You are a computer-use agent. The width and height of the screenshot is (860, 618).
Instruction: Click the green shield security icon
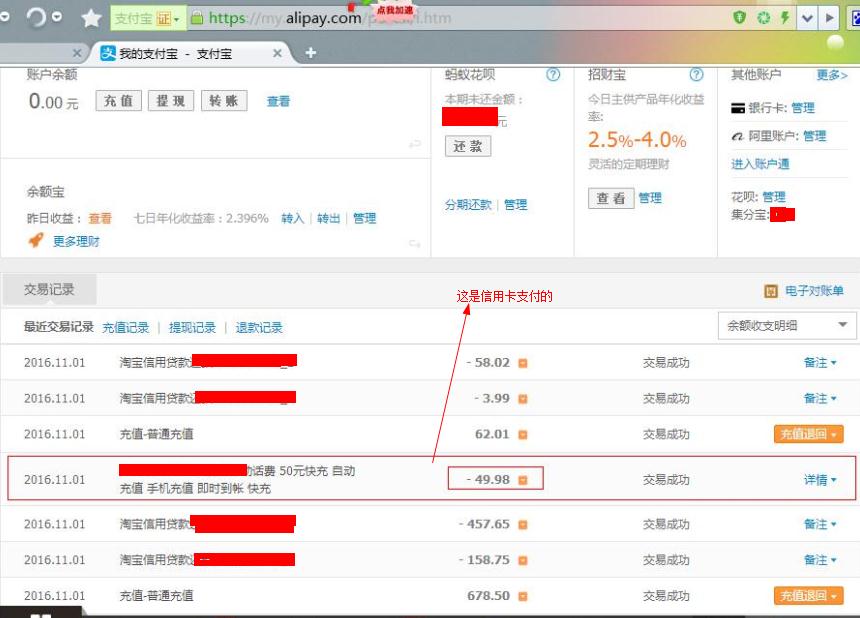click(740, 18)
